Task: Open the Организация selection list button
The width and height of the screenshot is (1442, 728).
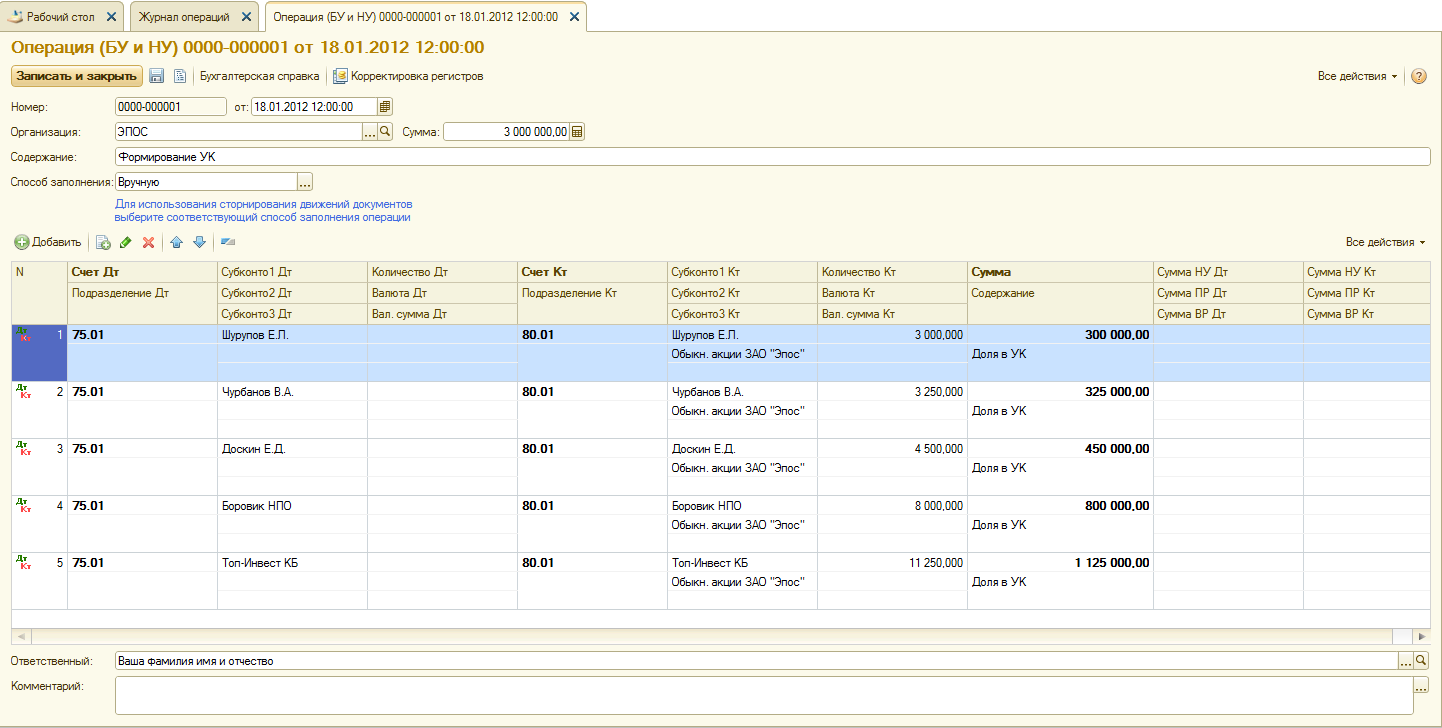Action: tap(369, 131)
